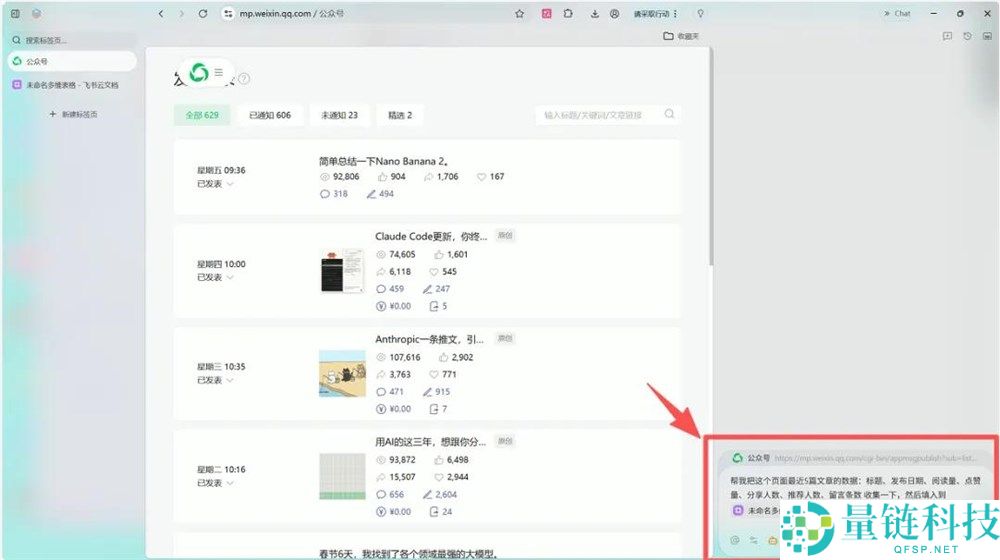The height and width of the screenshot is (560, 1000).
Task: Click the 用AI的这三年 article thumbnail
Action: [342, 476]
